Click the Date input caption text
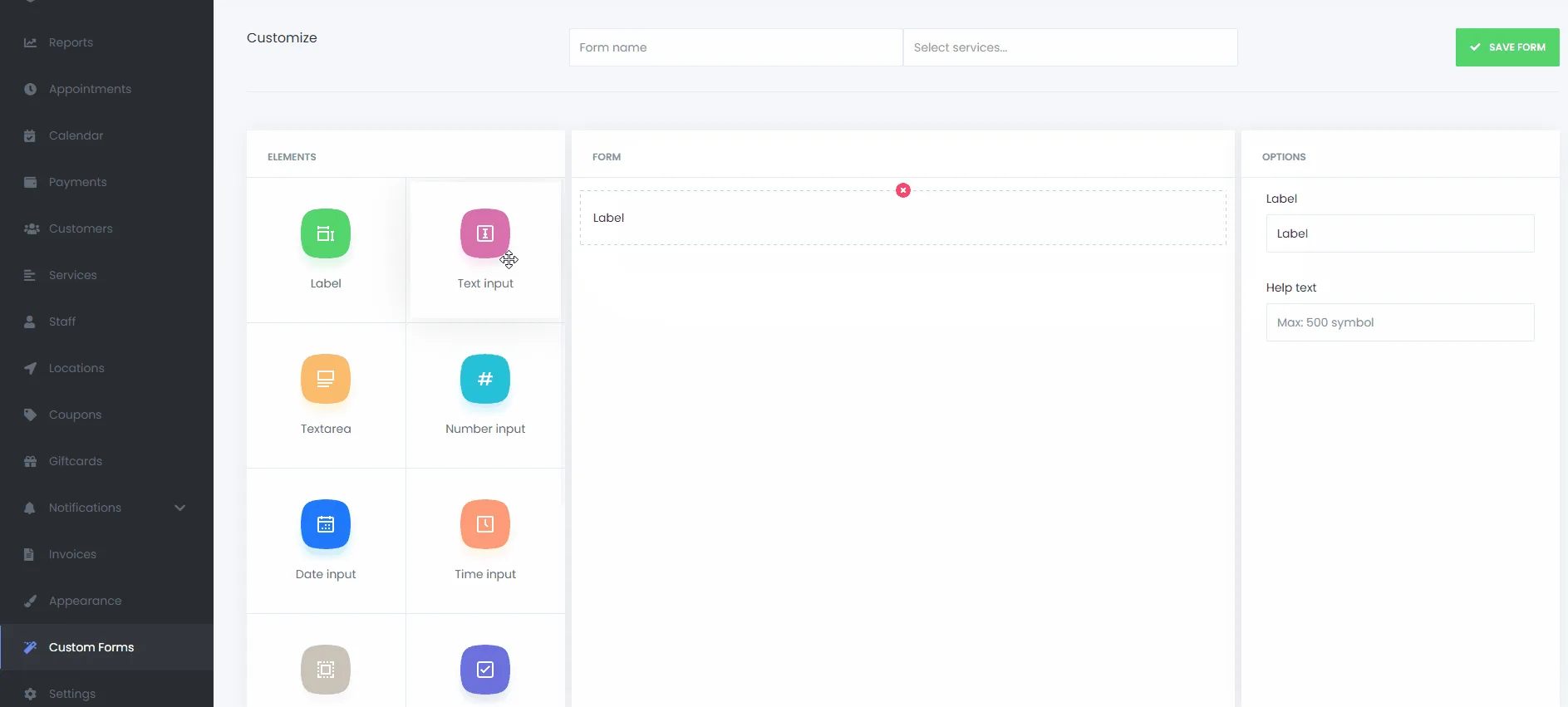This screenshot has width=1568, height=707. [x=326, y=574]
